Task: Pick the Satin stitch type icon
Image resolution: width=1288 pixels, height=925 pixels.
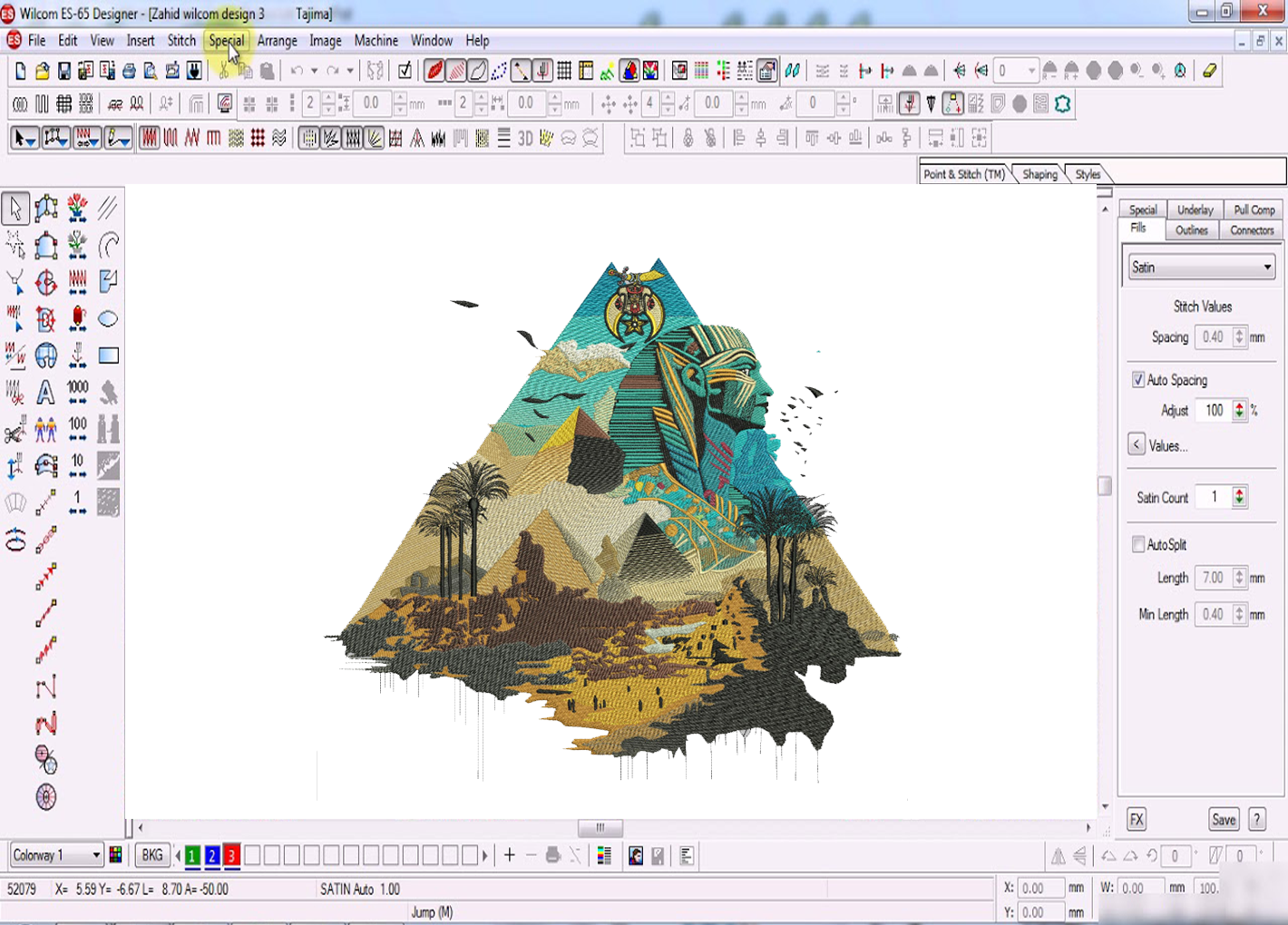Action: (x=151, y=138)
